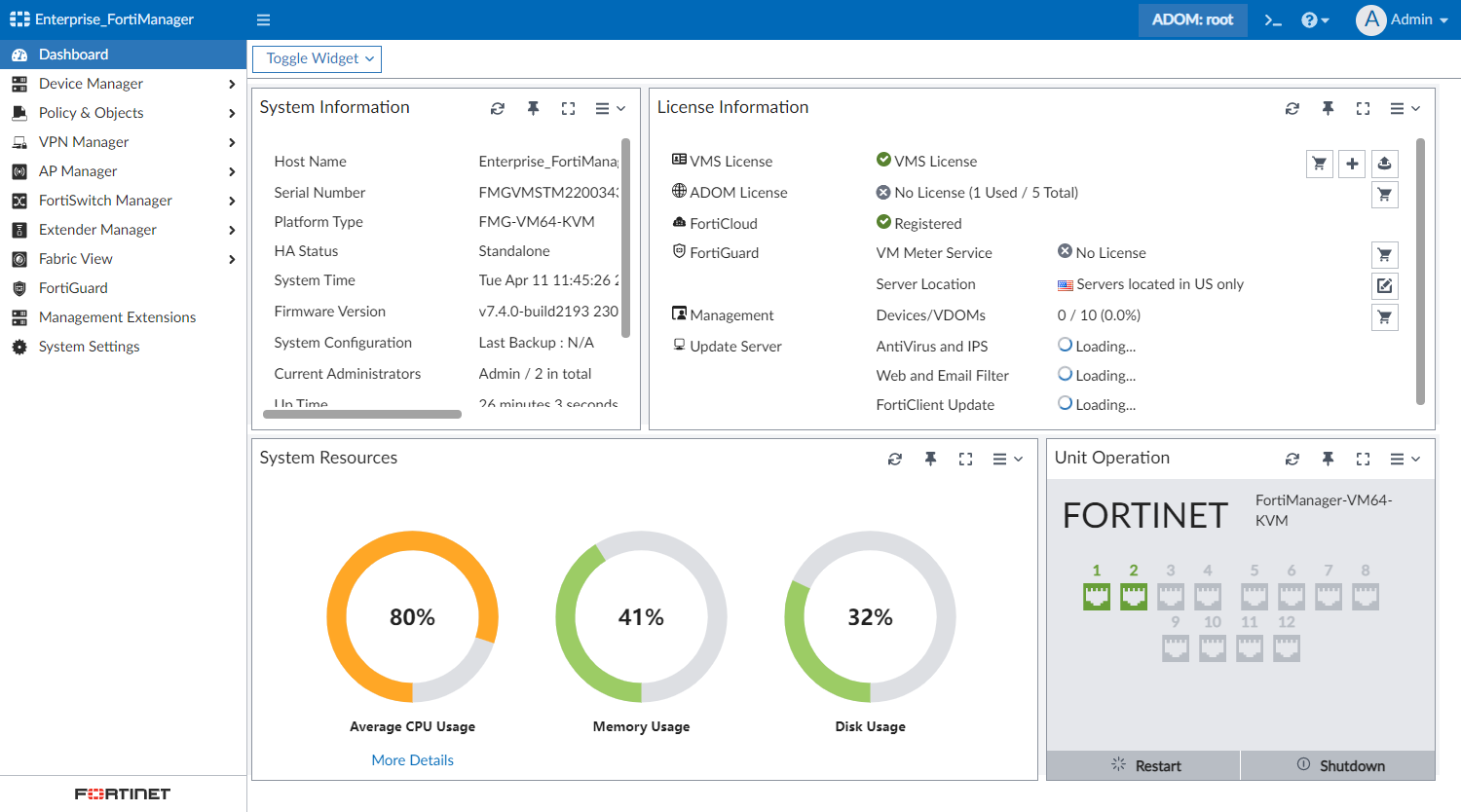
Task: Pin the License Information widget
Action: [1328, 108]
